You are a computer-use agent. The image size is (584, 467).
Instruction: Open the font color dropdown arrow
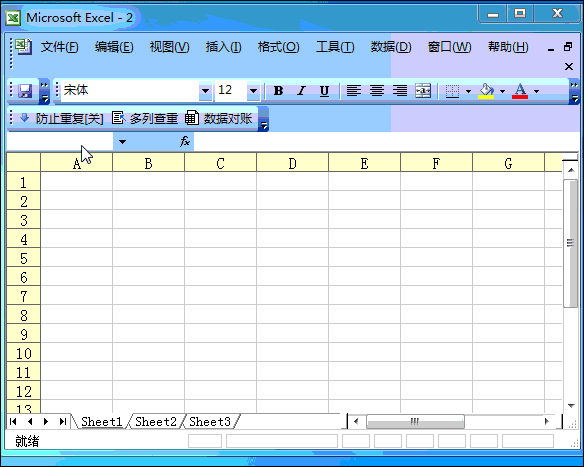(x=536, y=91)
